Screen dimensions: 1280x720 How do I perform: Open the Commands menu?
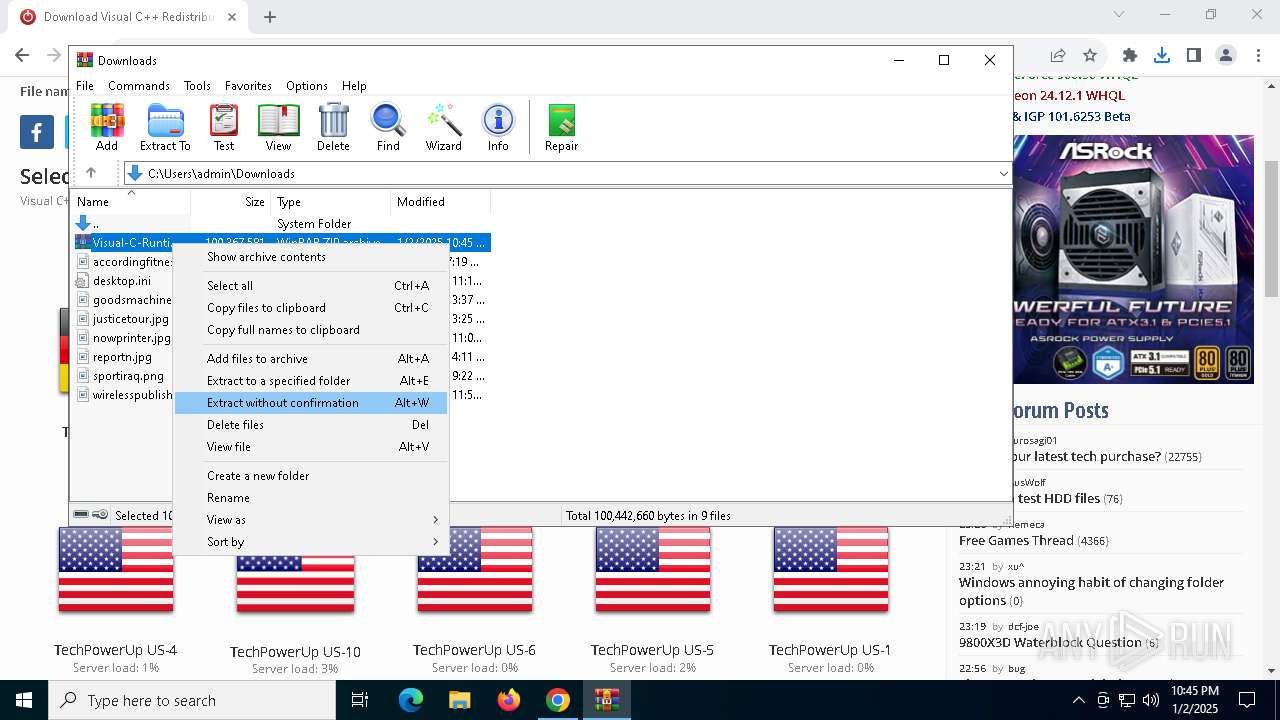[x=139, y=86]
